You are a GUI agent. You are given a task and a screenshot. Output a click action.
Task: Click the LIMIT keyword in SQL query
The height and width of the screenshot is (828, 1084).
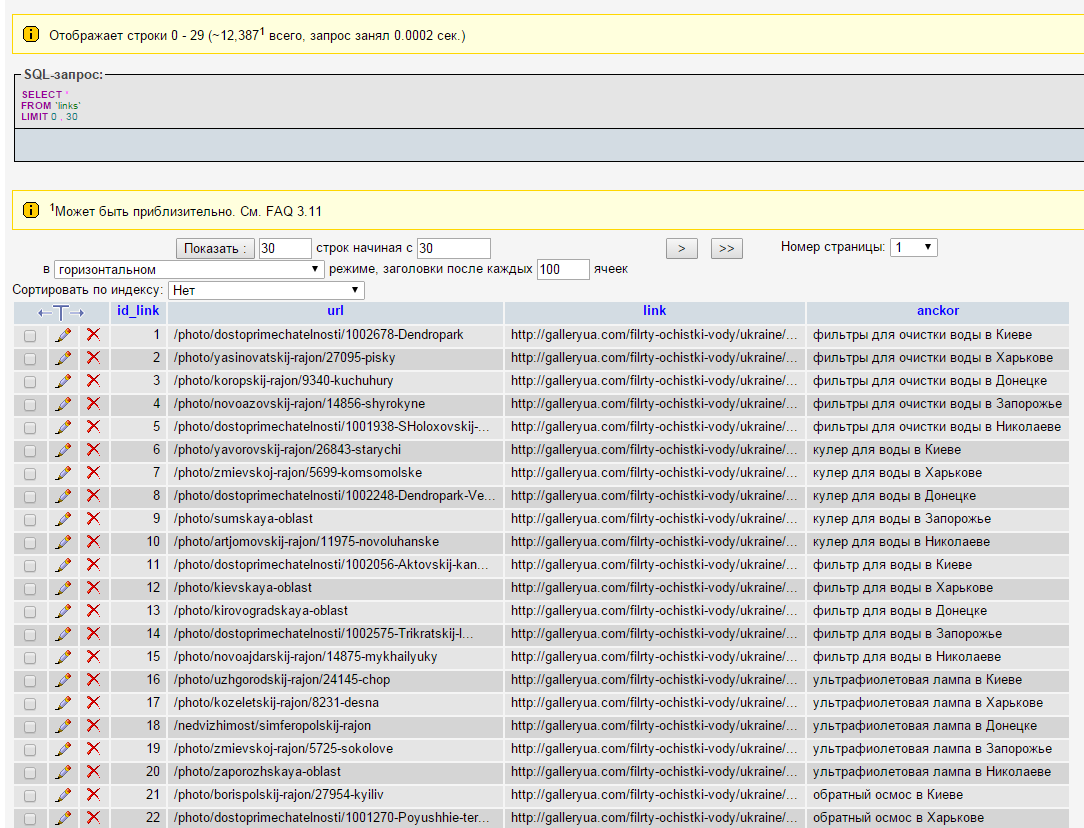[x=35, y=117]
